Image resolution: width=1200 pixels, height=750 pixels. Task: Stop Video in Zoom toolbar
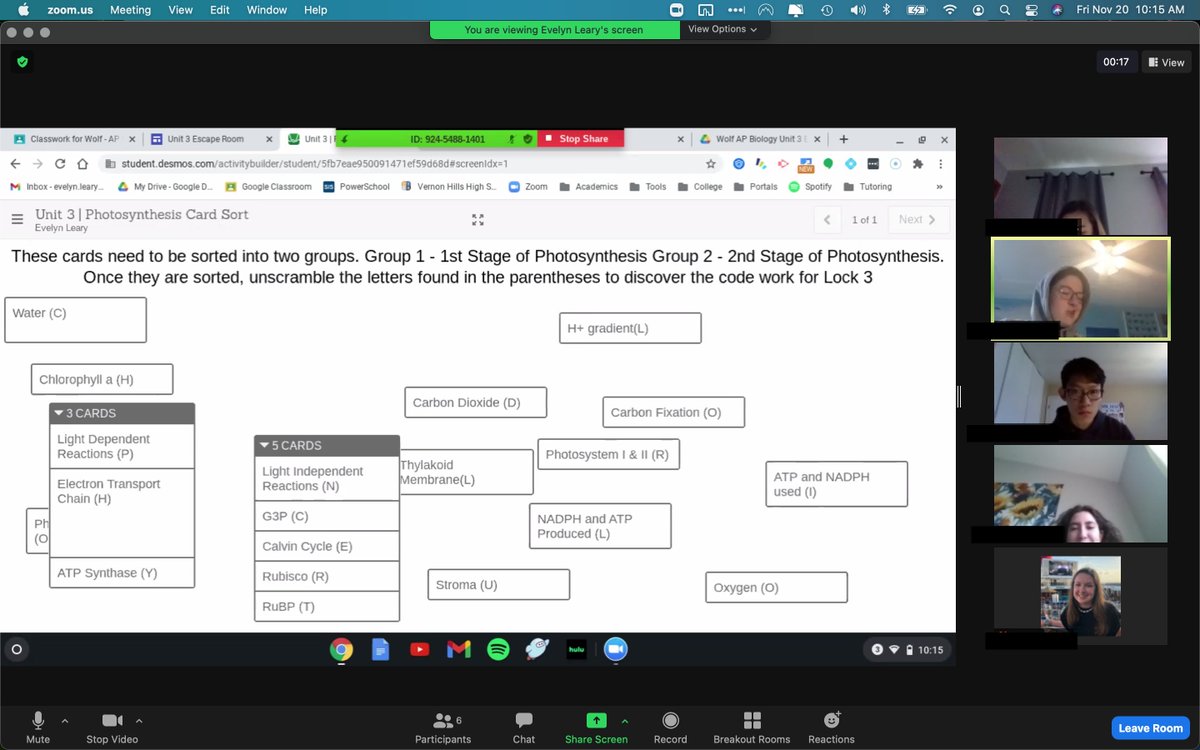pyautogui.click(x=112, y=728)
